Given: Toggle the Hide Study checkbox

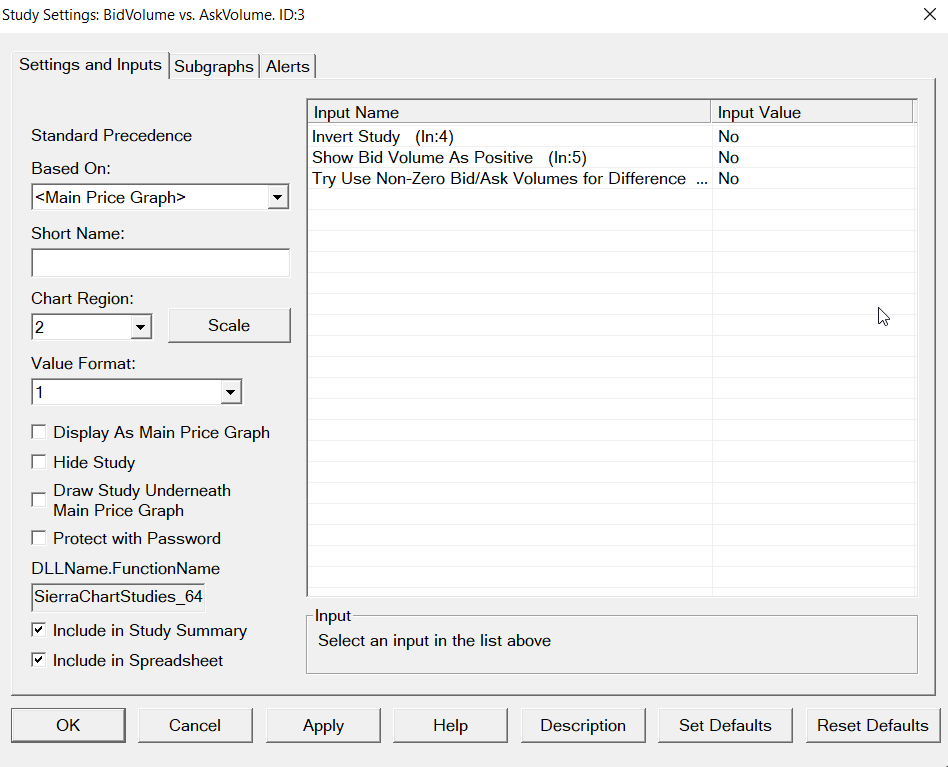Looking at the screenshot, I should pos(39,462).
